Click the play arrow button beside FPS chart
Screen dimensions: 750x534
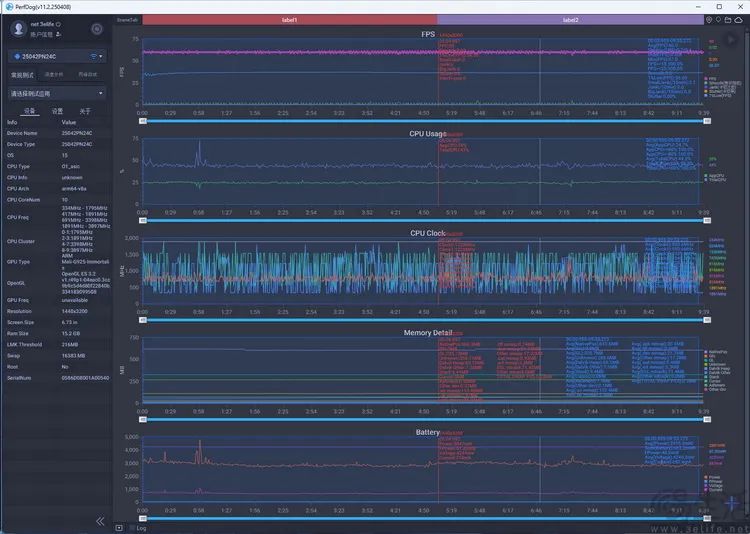(x=731, y=40)
